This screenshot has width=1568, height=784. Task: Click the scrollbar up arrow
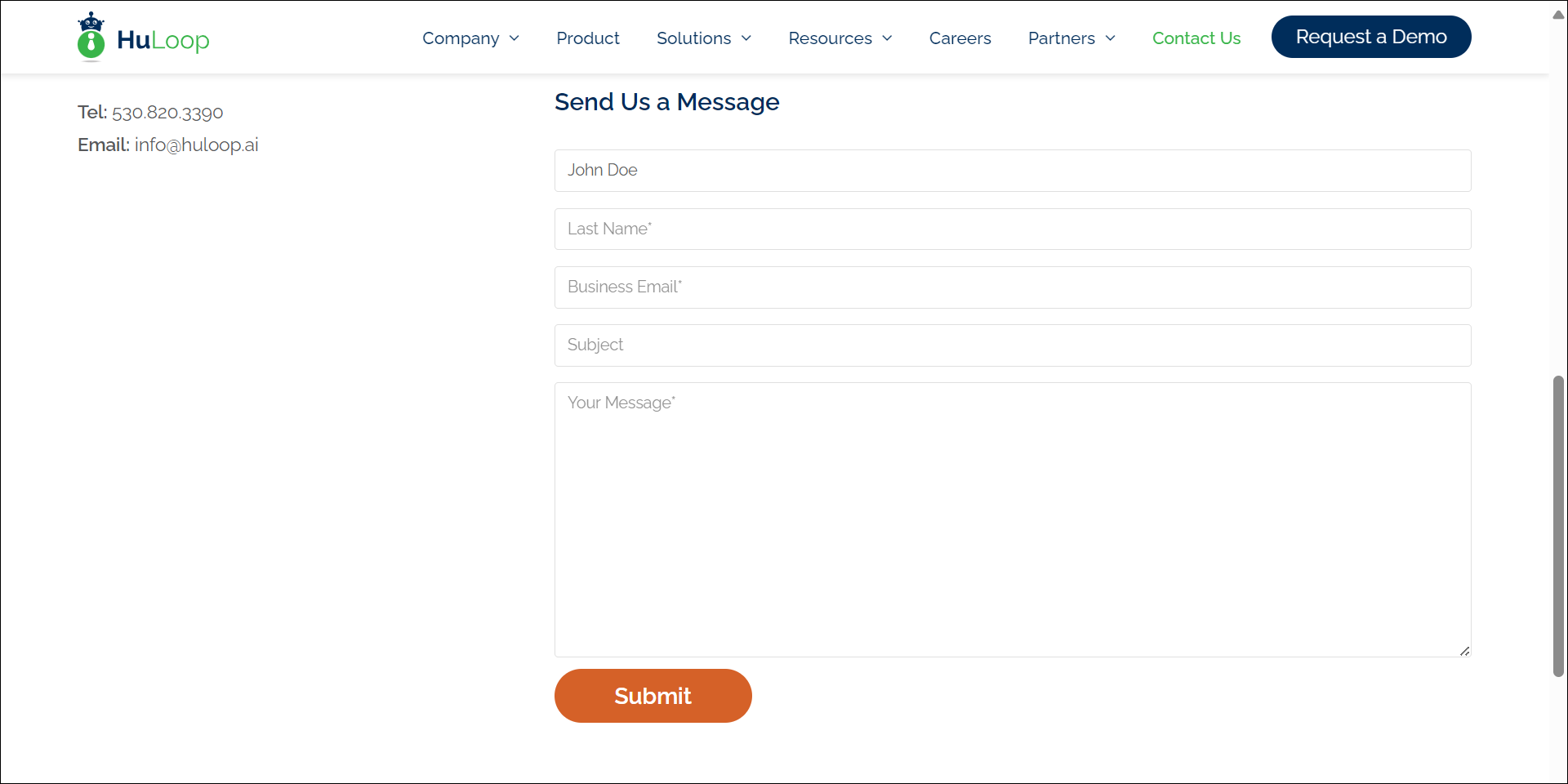[1558, 15]
